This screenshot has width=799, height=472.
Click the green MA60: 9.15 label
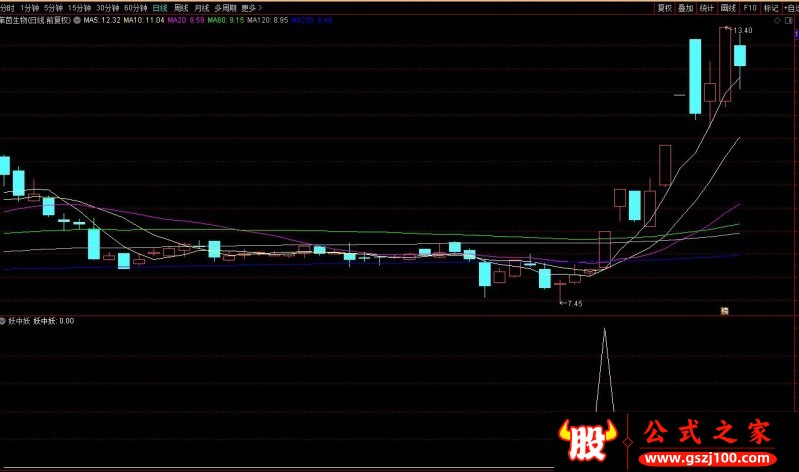226,20
